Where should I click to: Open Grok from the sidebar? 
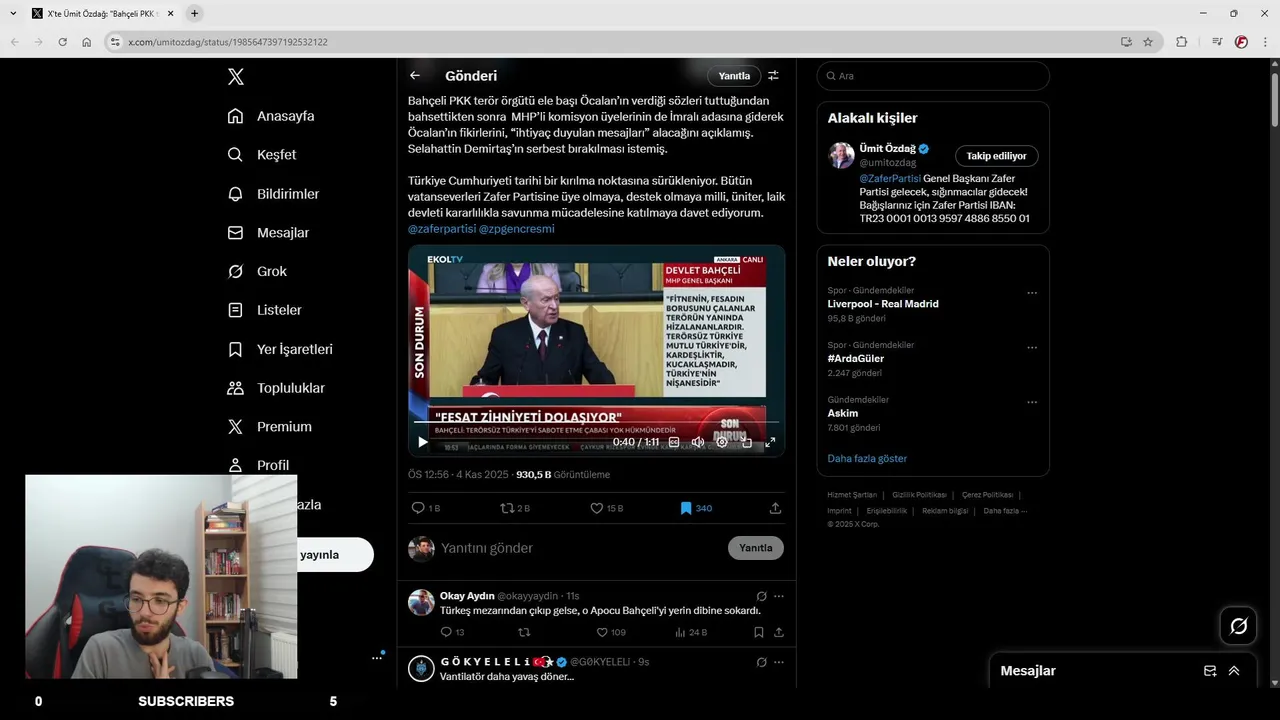(257, 272)
